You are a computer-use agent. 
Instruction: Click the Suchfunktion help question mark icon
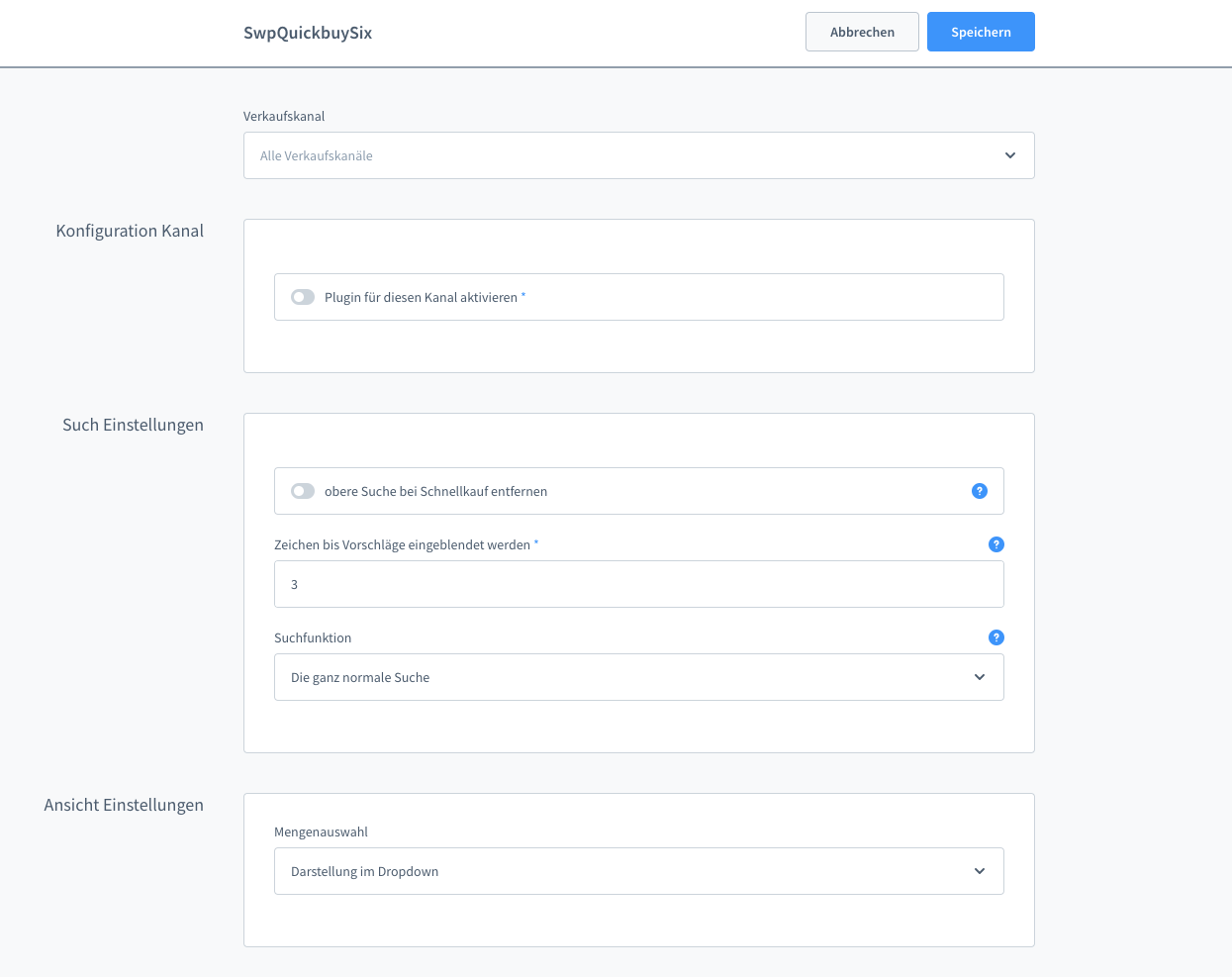(x=995, y=637)
